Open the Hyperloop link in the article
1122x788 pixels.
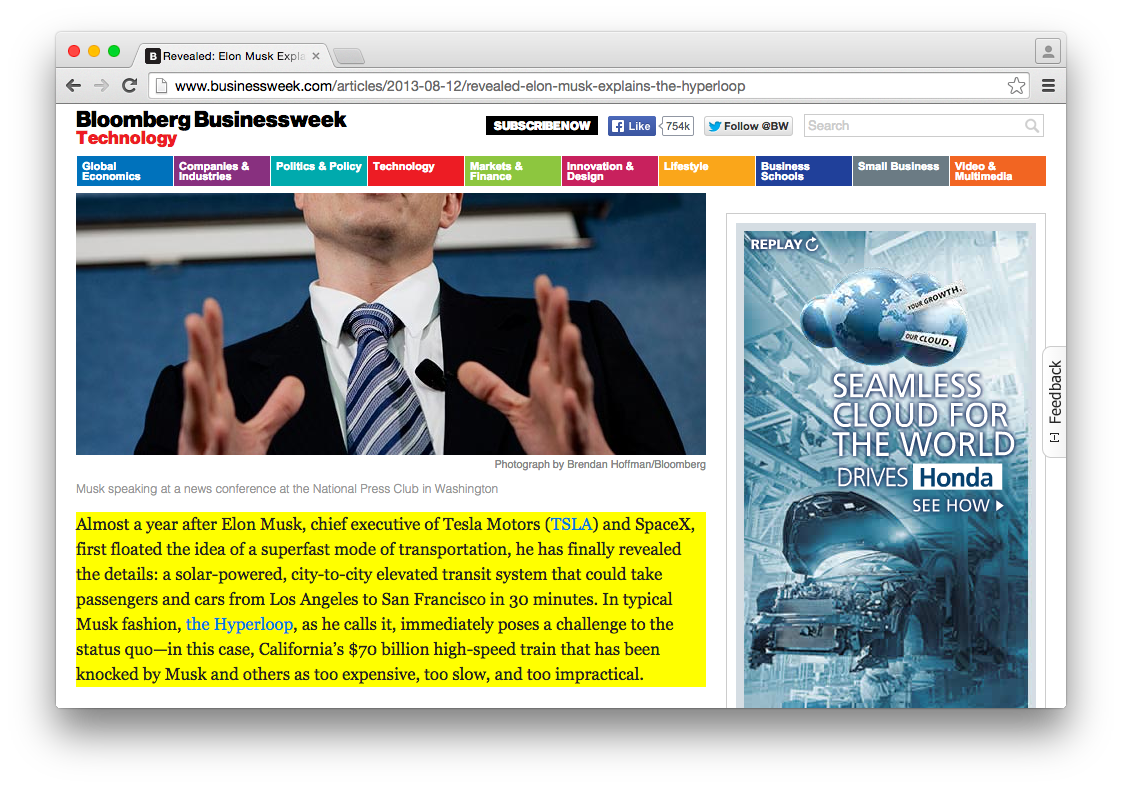pyautogui.click(x=239, y=624)
